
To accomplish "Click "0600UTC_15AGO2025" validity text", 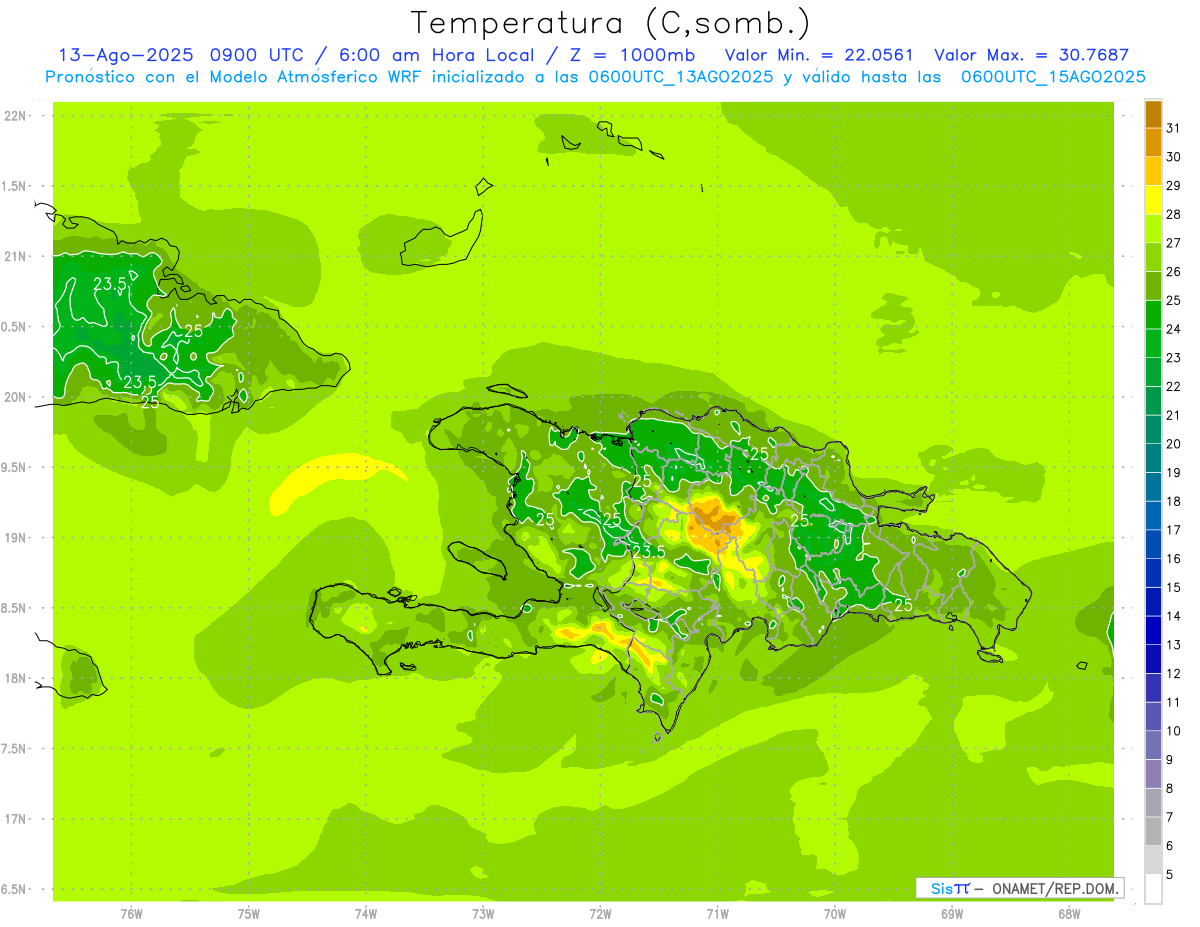I will pyautogui.click(x=1053, y=77).
